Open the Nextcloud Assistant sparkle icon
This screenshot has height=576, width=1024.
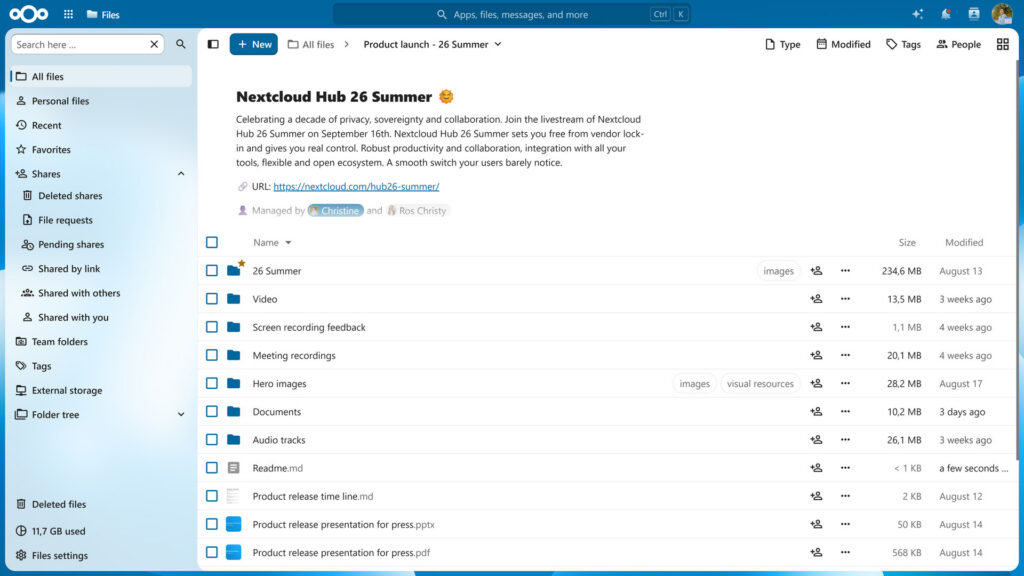pyautogui.click(x=918, y=14)
